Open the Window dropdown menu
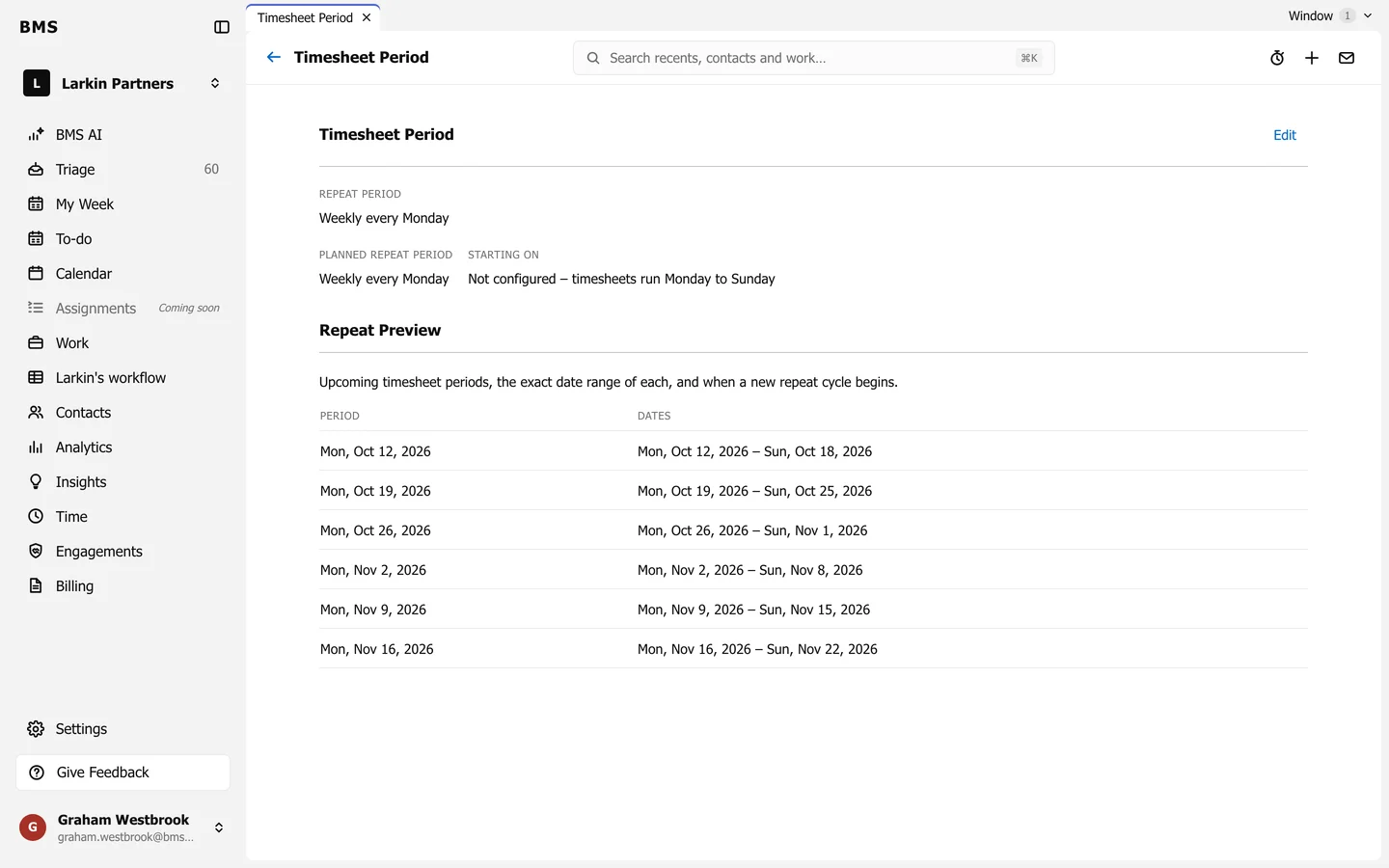1389x868 pixels. point(1329,15)
